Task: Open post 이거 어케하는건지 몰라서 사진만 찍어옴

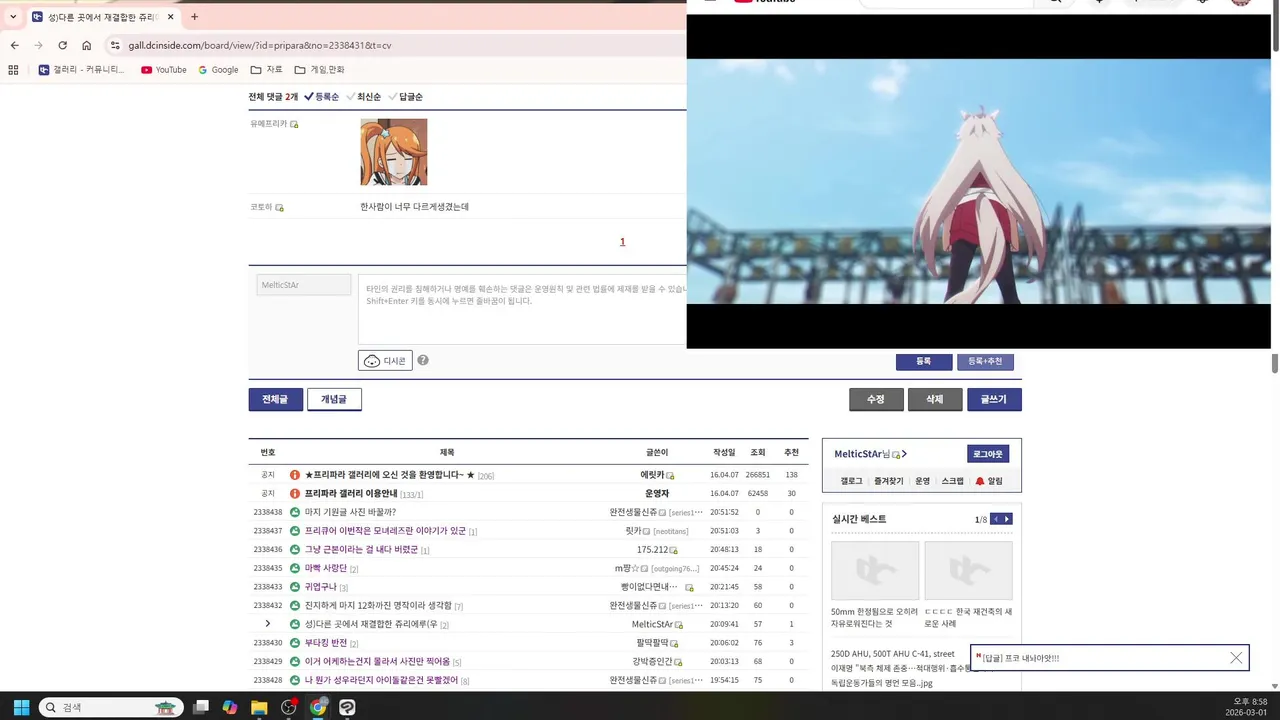Action: pos(377,662)
